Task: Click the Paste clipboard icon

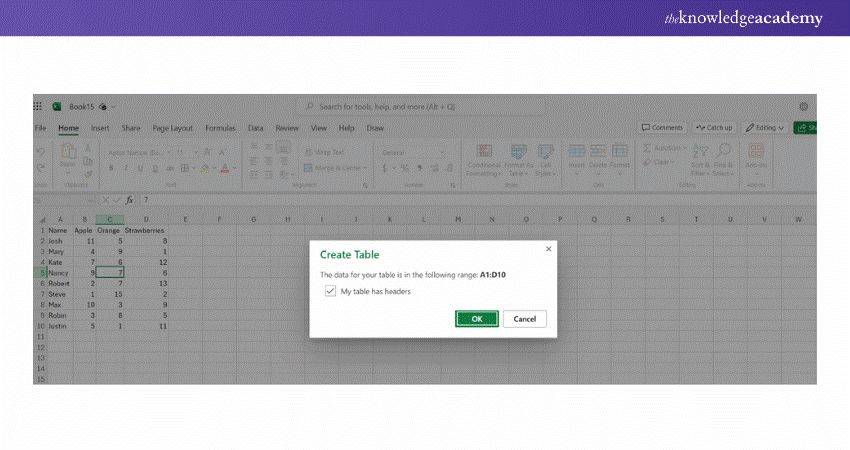Action: pyautogui.click(x=68, y=152)
